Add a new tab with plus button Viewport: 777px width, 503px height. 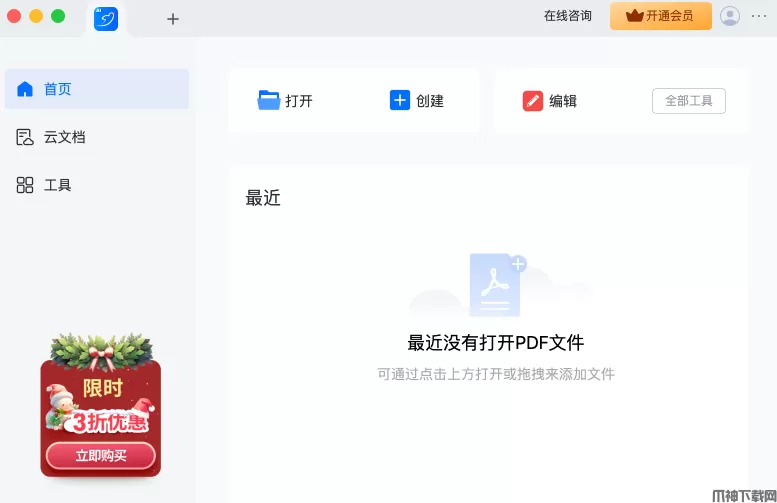click(x=173, y=19)
